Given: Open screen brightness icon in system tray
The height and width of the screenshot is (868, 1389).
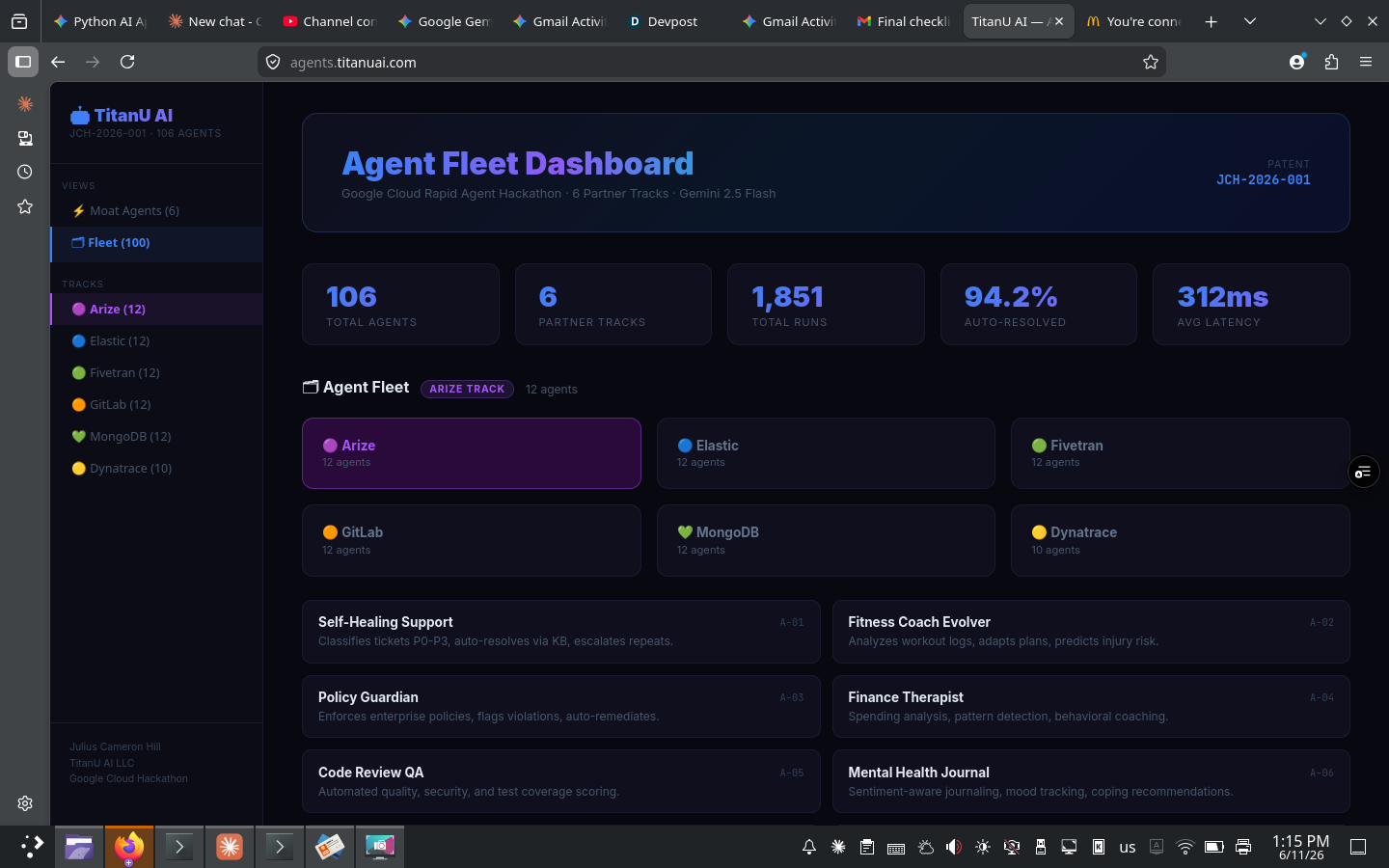Looking at the screenshot, I should pyautogui.click(x=983, y=847).
